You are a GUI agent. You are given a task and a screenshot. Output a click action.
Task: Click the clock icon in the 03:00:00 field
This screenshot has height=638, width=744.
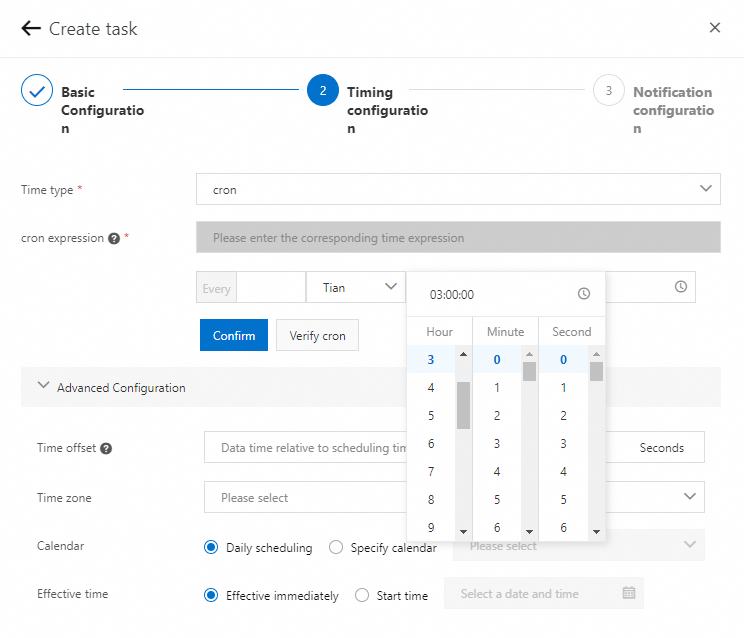[x=584, y=294]
